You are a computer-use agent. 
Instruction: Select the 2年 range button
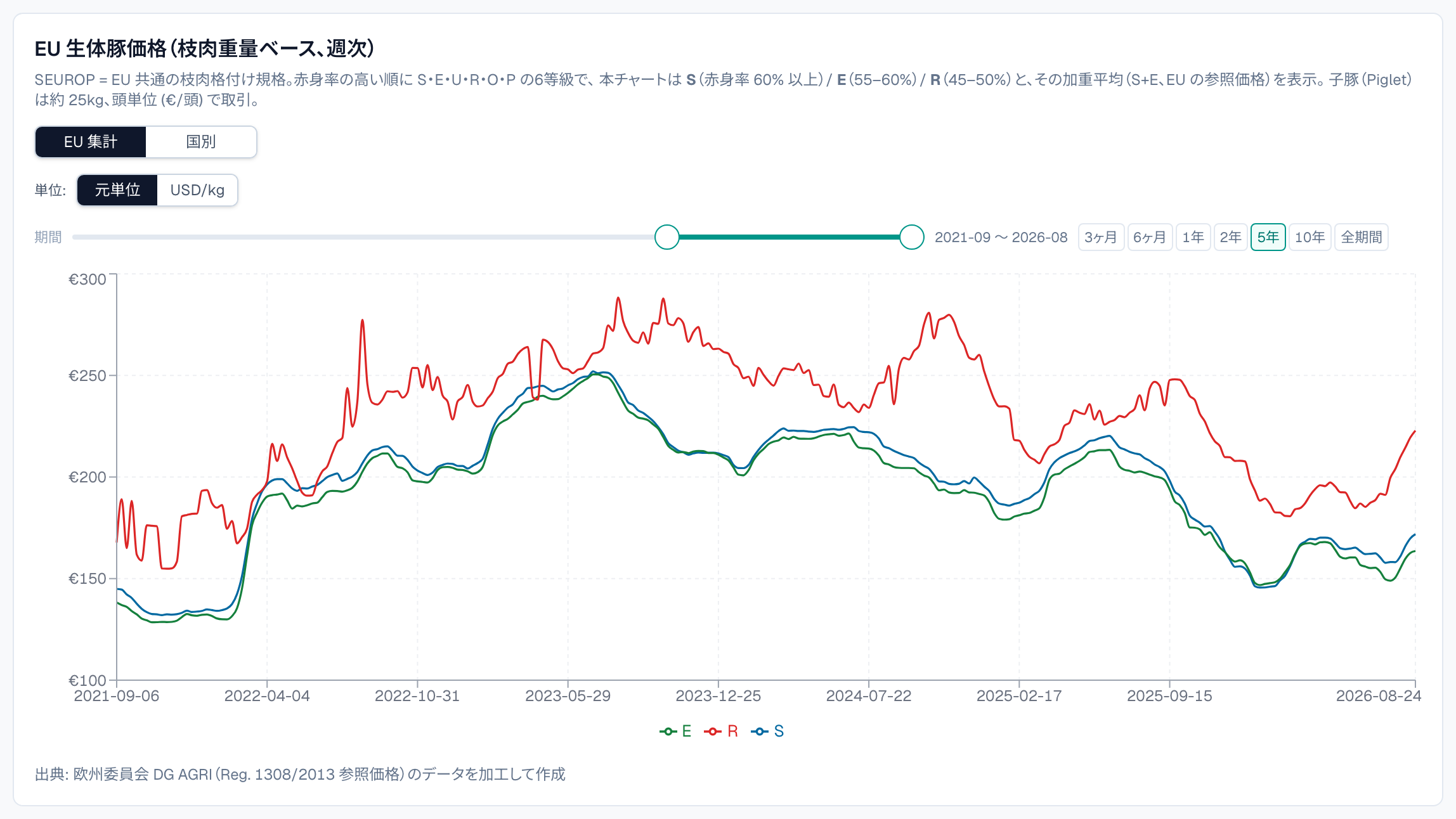coord(1230,237)
